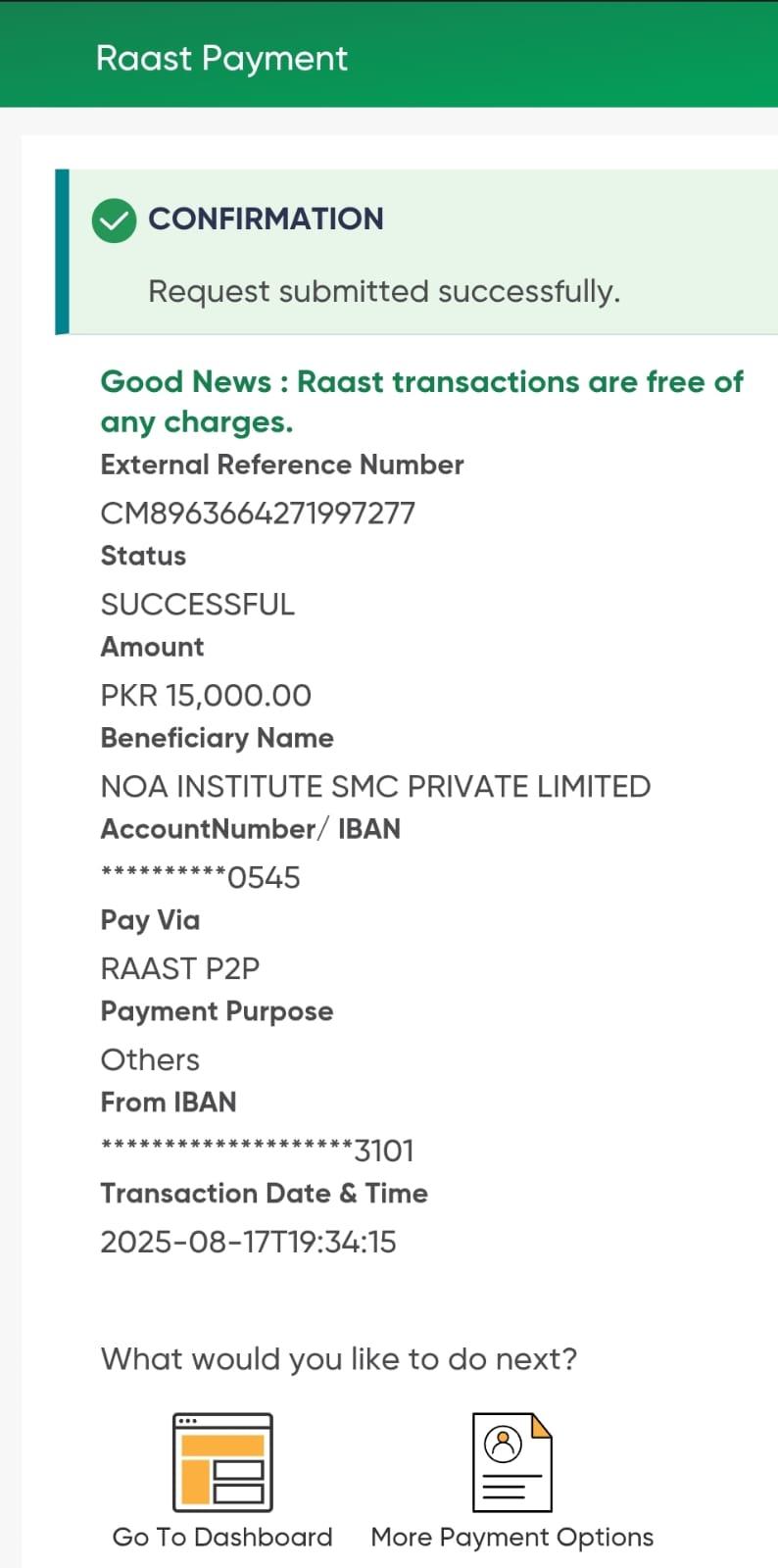Click the SUCCESSFUL status value
778x1568 pixels.
[197, 604]
